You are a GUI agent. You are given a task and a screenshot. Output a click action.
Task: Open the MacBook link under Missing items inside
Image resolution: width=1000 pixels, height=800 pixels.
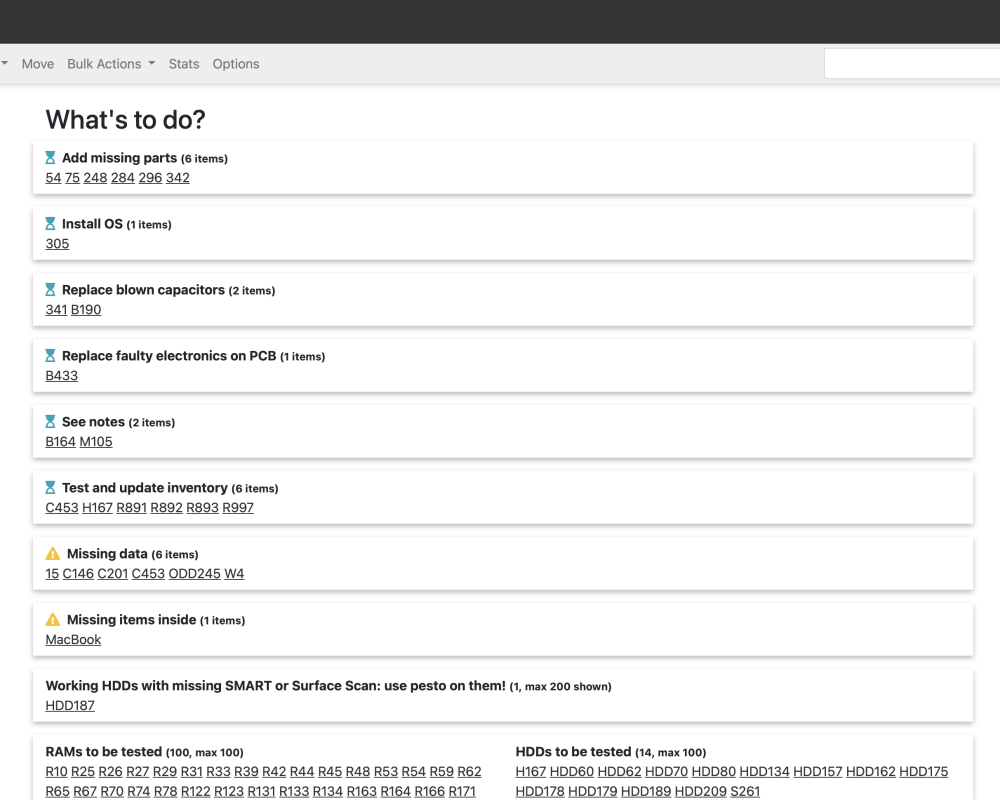click(x=73, y=640)
